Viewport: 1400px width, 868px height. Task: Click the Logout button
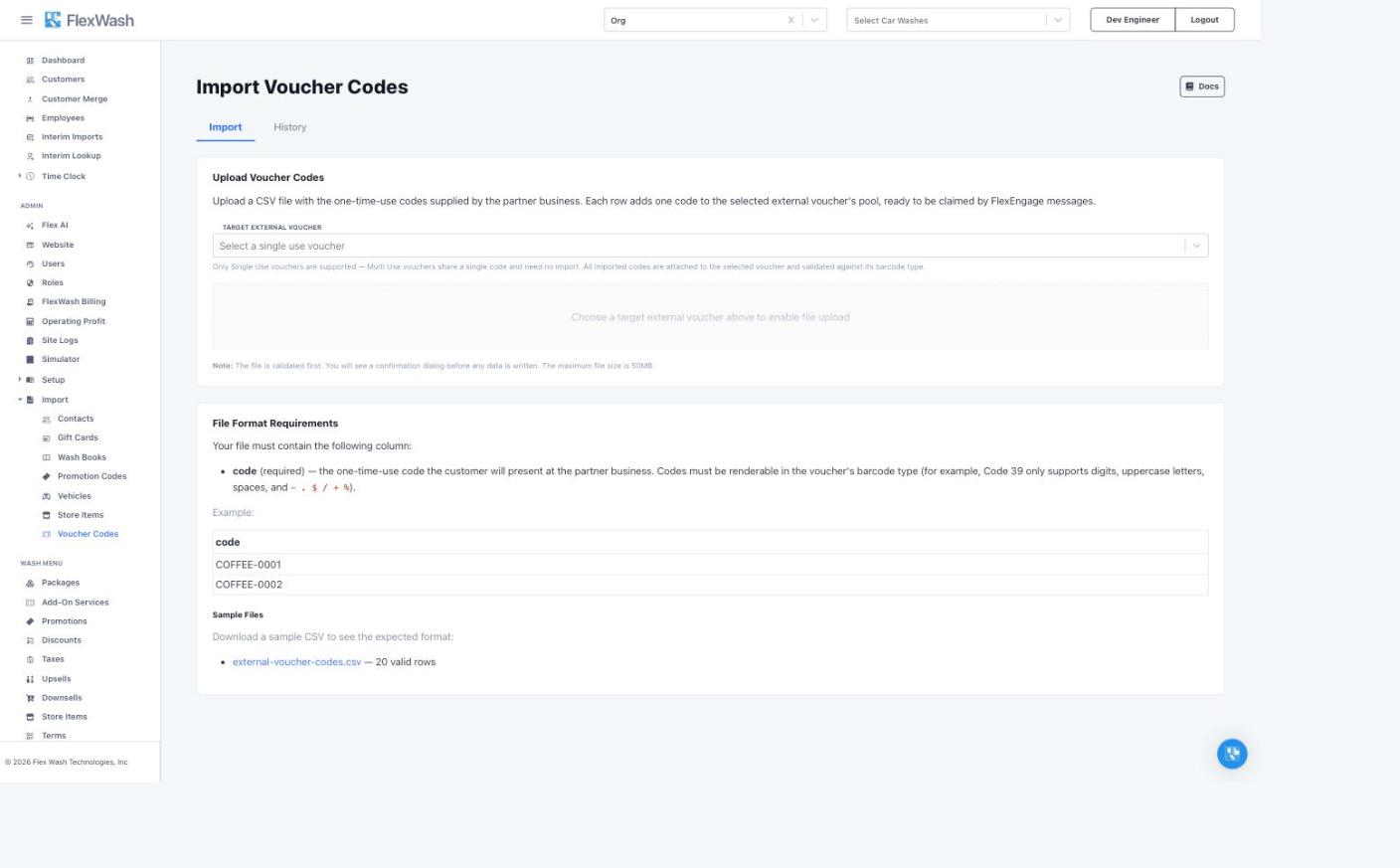tap(1204, 20)
